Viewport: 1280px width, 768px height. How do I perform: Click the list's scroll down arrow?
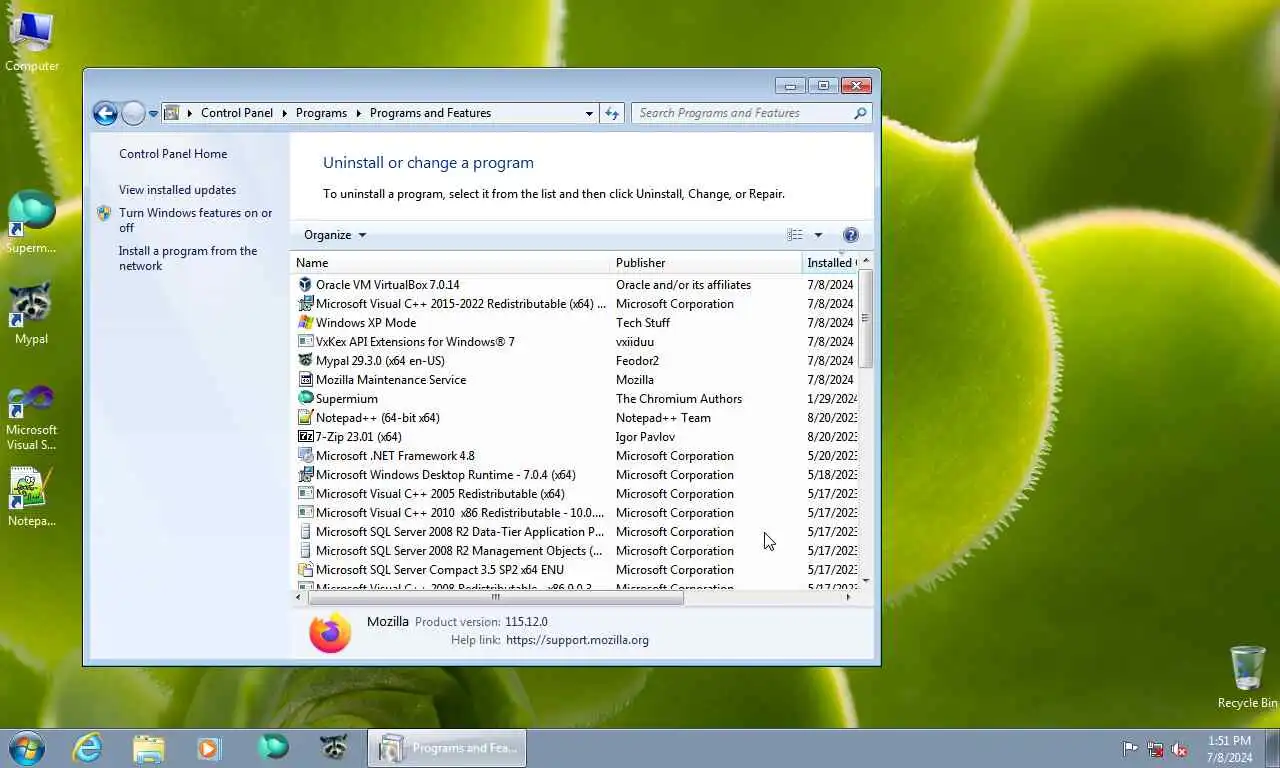tap(865, 580)
